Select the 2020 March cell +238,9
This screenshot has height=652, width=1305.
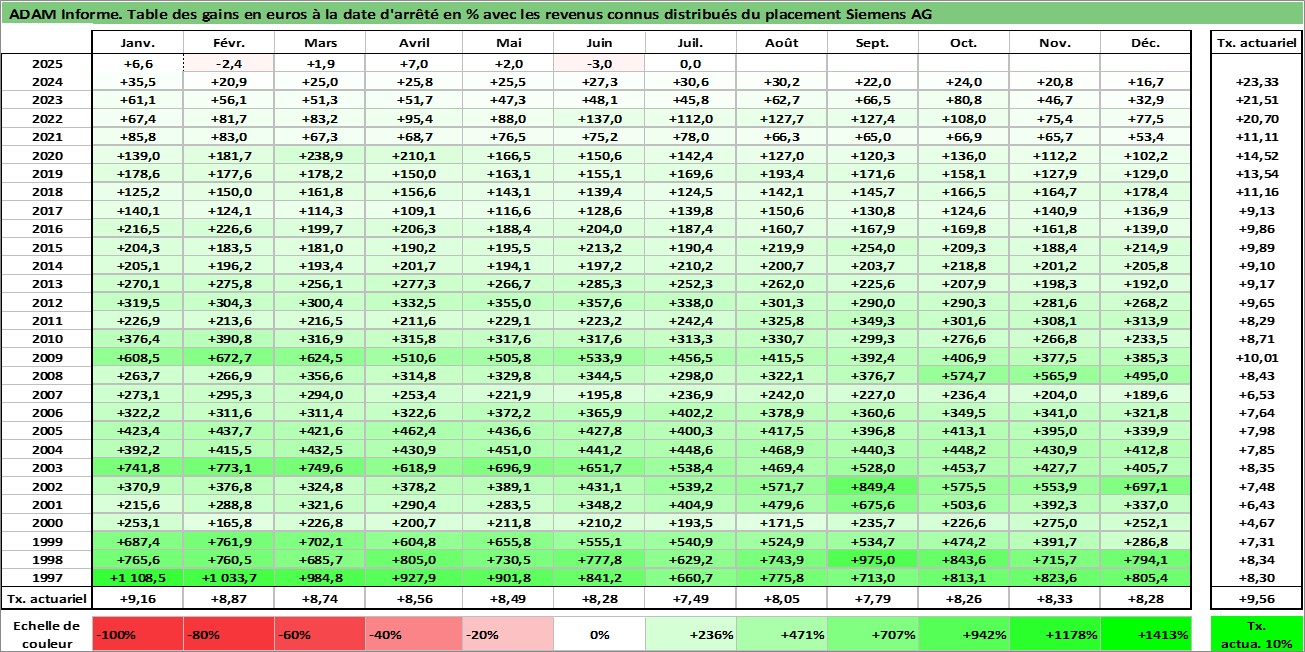321,156
